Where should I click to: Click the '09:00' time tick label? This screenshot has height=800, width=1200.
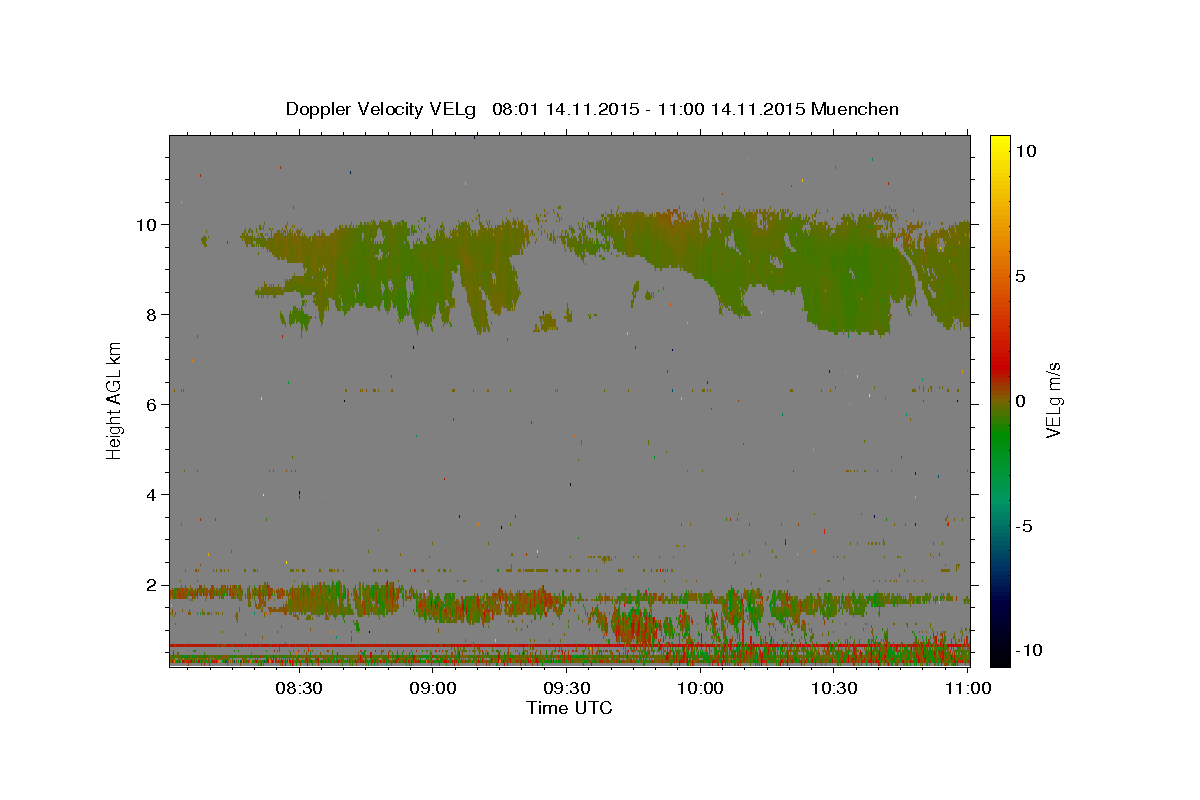pos(432,689)
